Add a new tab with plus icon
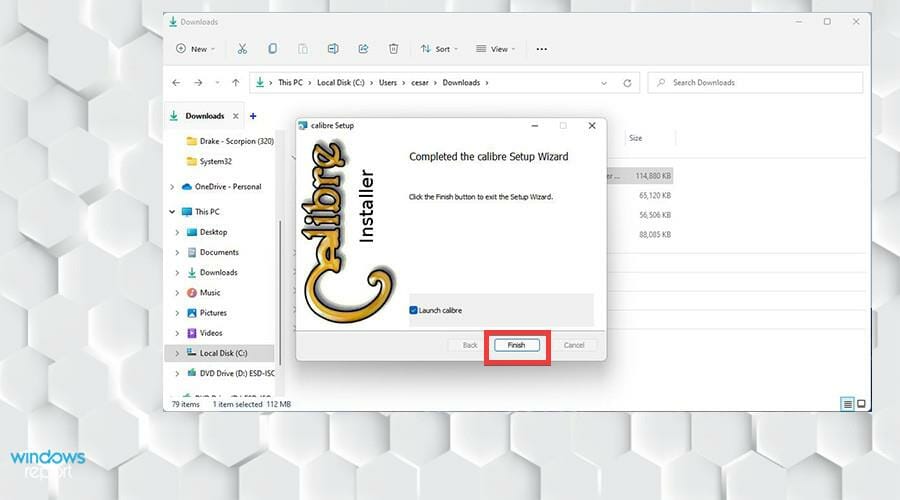This screenshot has width=900, height=500. (253, 116)
